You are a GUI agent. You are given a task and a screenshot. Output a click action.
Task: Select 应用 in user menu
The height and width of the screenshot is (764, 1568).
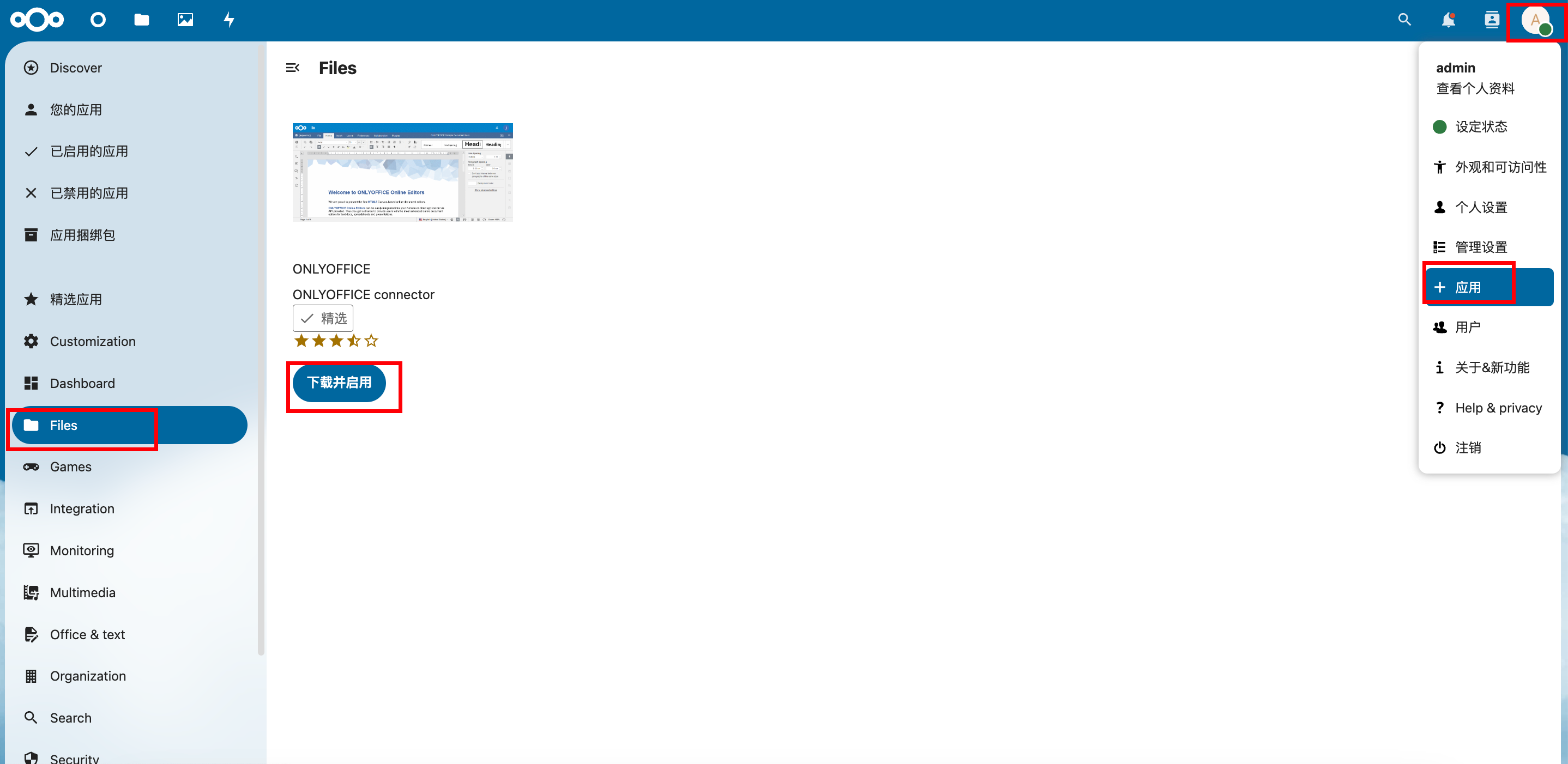point(1489,287)
